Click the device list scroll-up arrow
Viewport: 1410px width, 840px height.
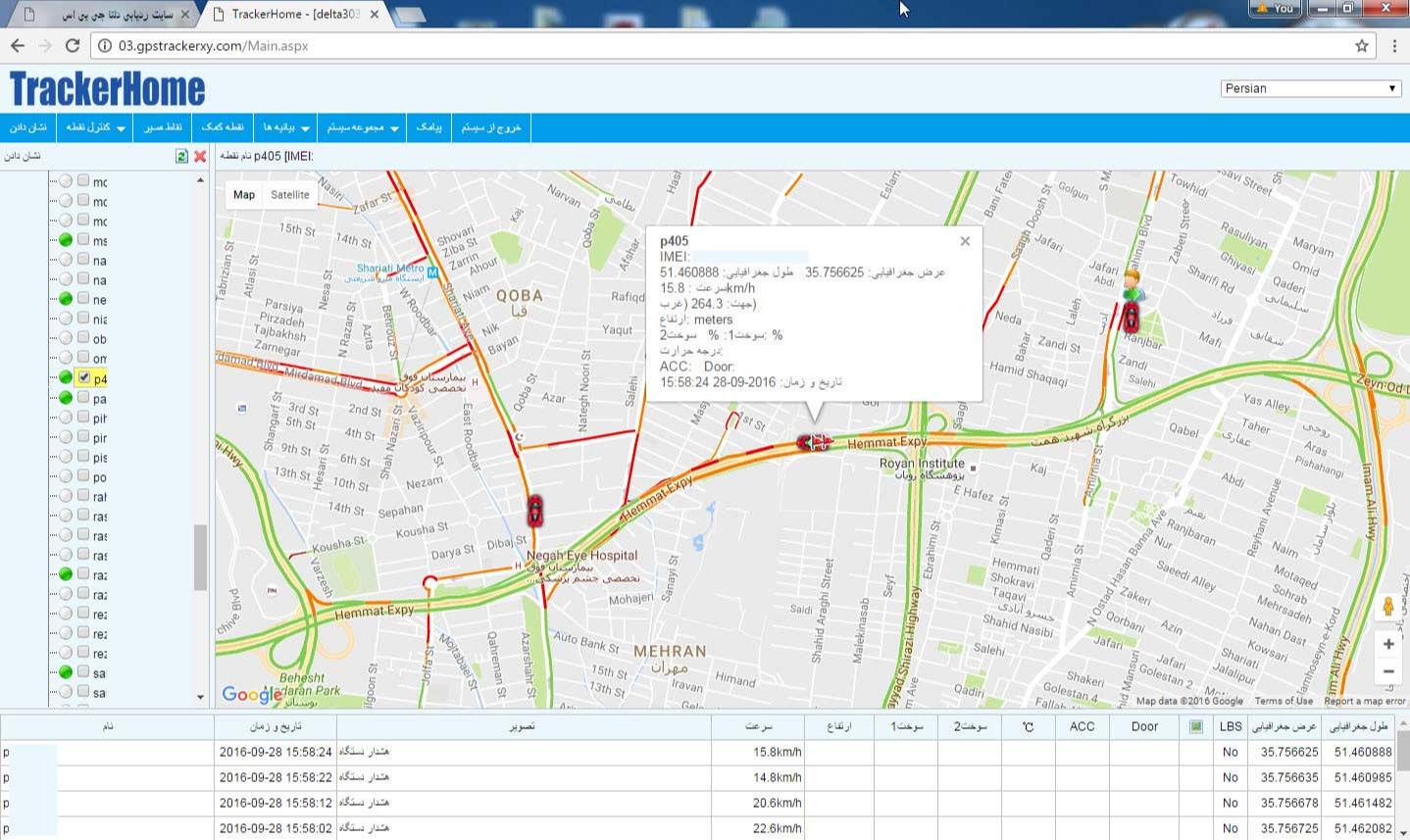[201, 180]
